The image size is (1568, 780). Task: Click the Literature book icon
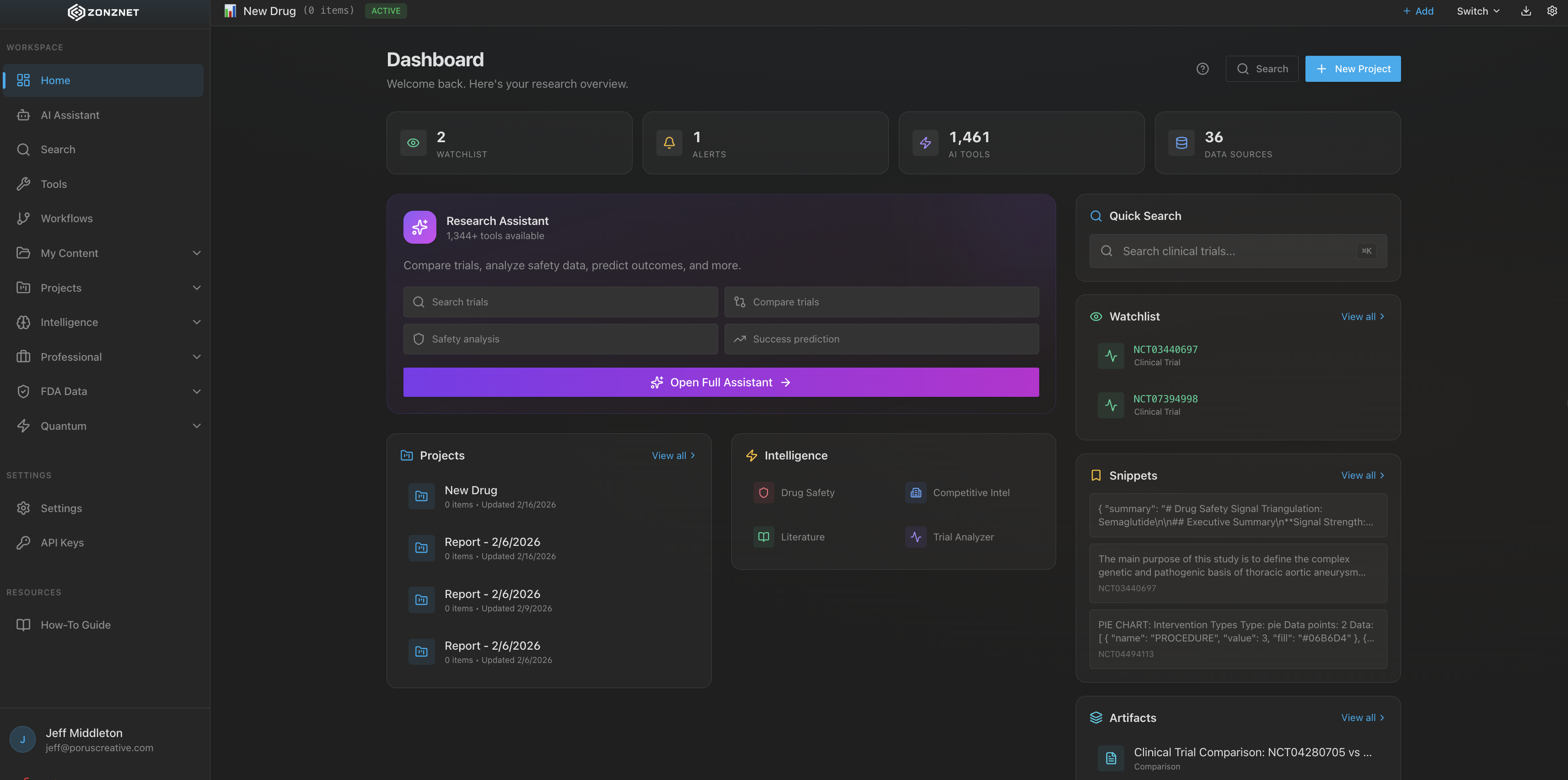[763, 536]
